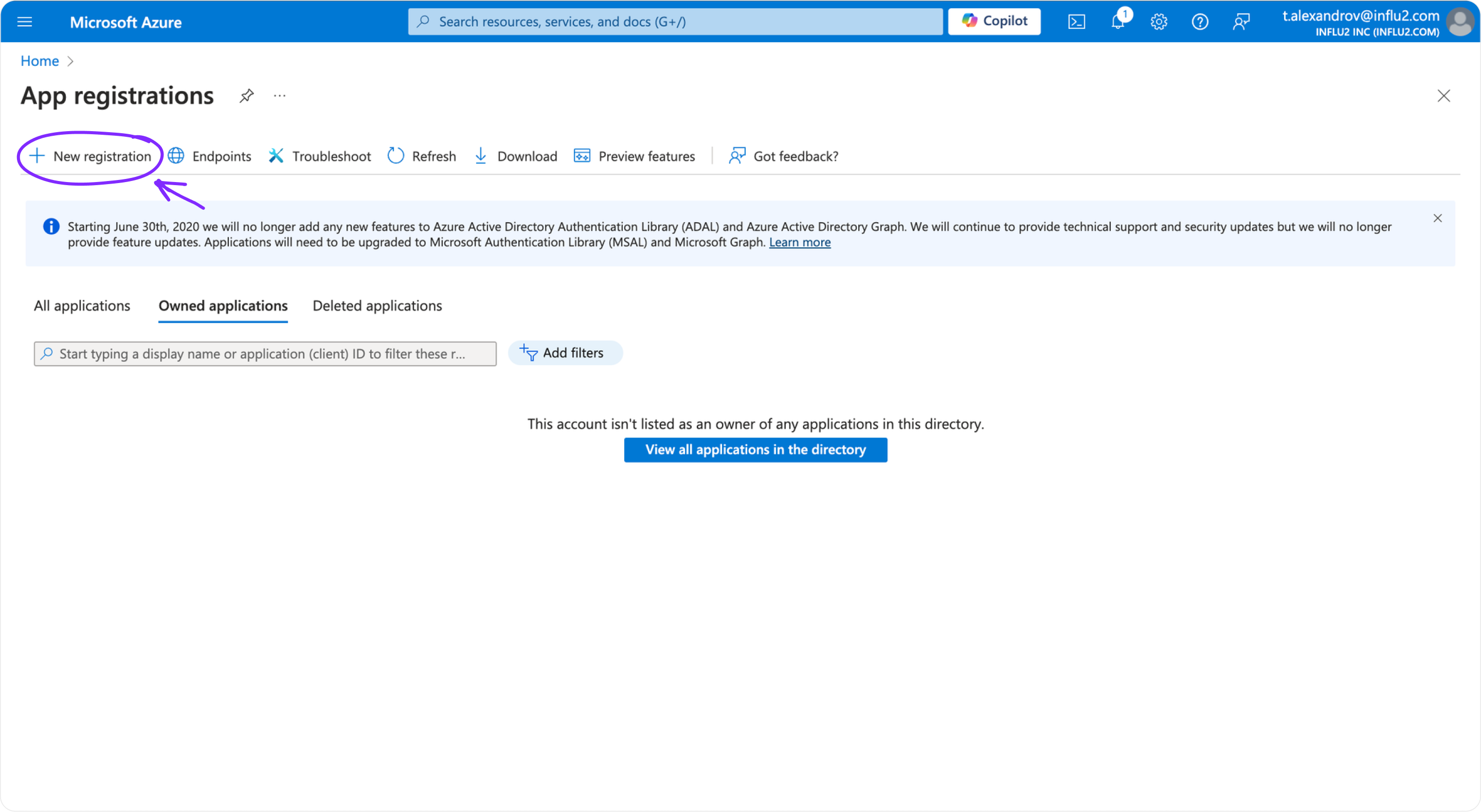Viewport: 1481px width, 812px height.
Task: Open the Learn more link
Action: [x=800, y=243]
